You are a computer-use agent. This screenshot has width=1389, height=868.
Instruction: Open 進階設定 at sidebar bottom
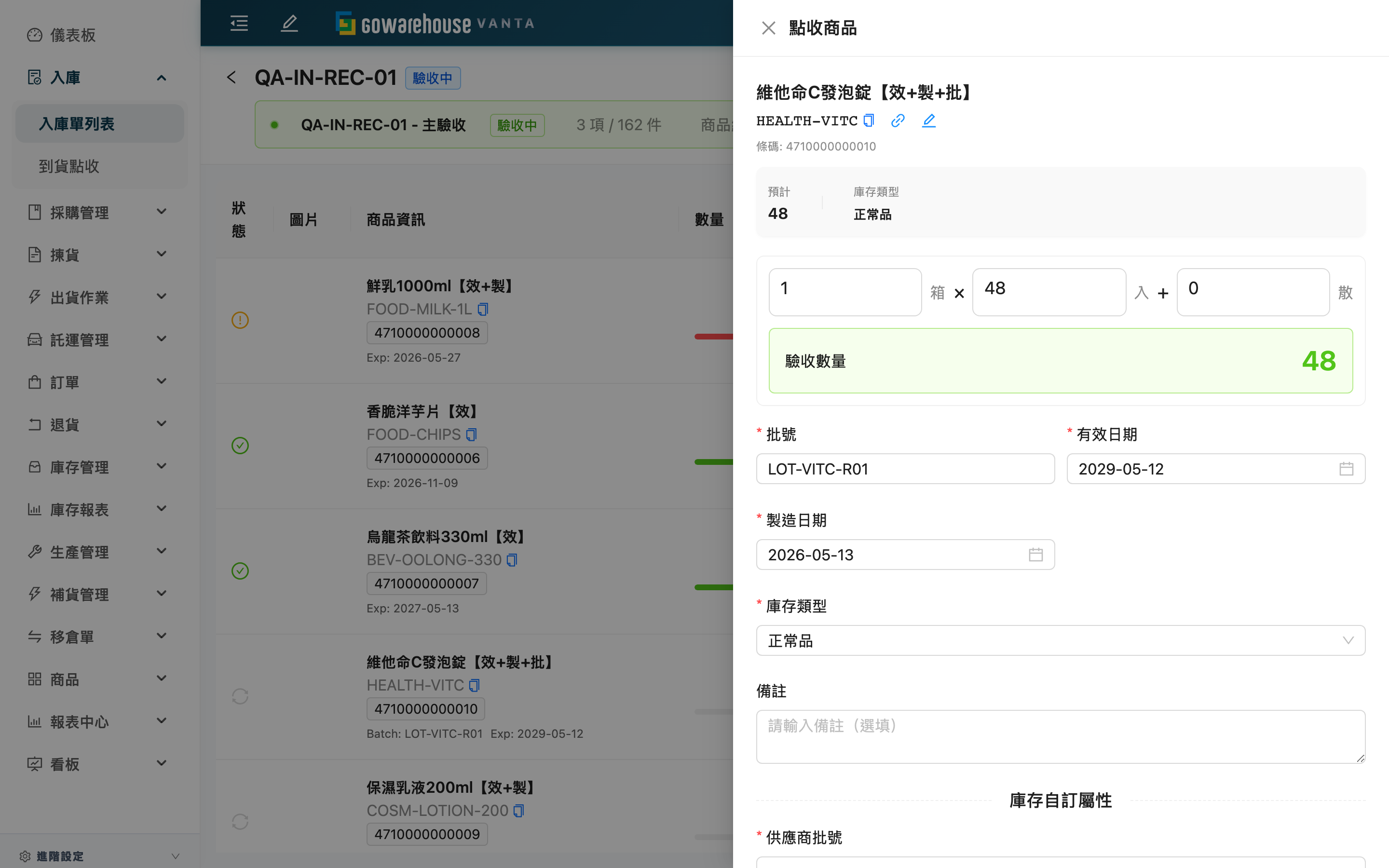click(x=100, y=856)
